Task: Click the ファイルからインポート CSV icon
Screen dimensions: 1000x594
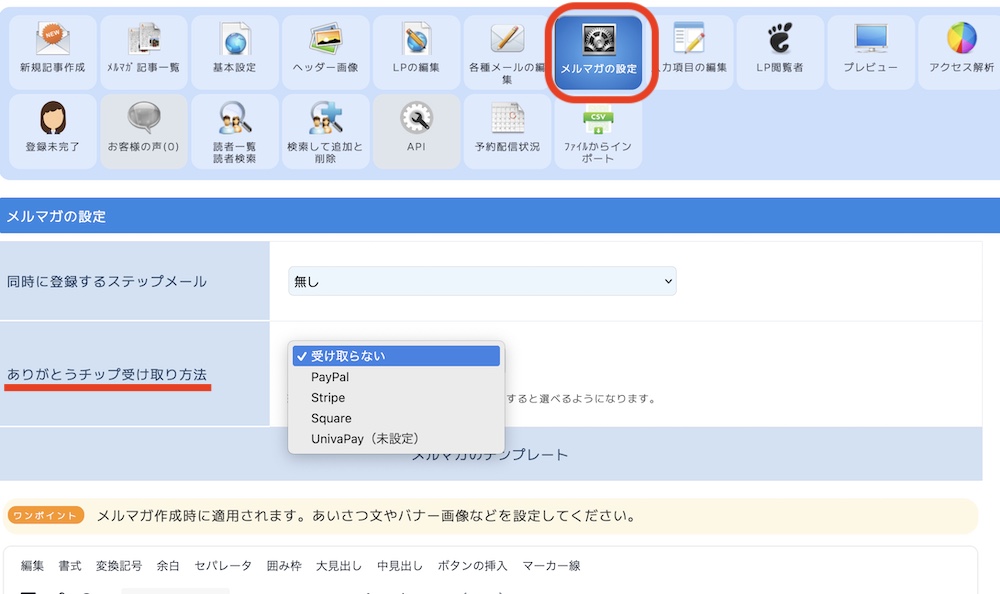Action: pos(598,120)
